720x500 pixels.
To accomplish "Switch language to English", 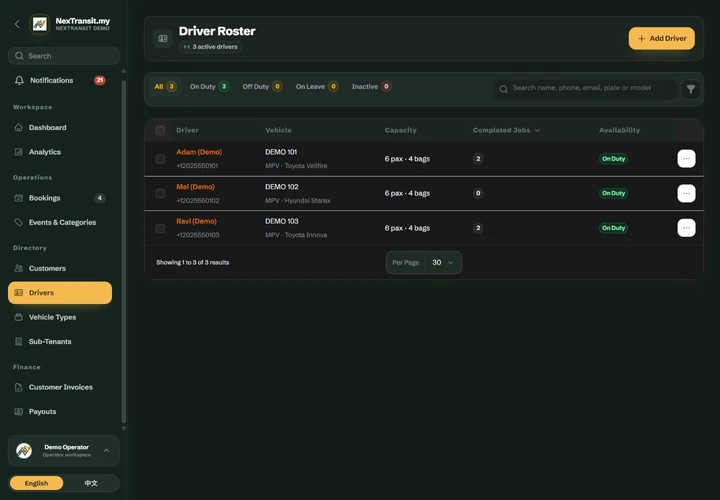I will pos(36,483).
